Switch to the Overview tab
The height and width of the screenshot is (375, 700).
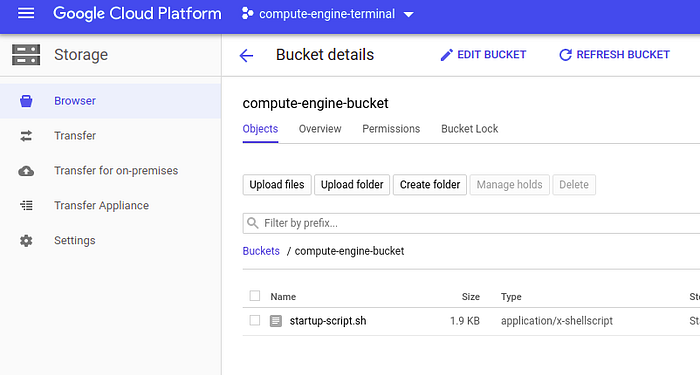click(x=320, y=129)
